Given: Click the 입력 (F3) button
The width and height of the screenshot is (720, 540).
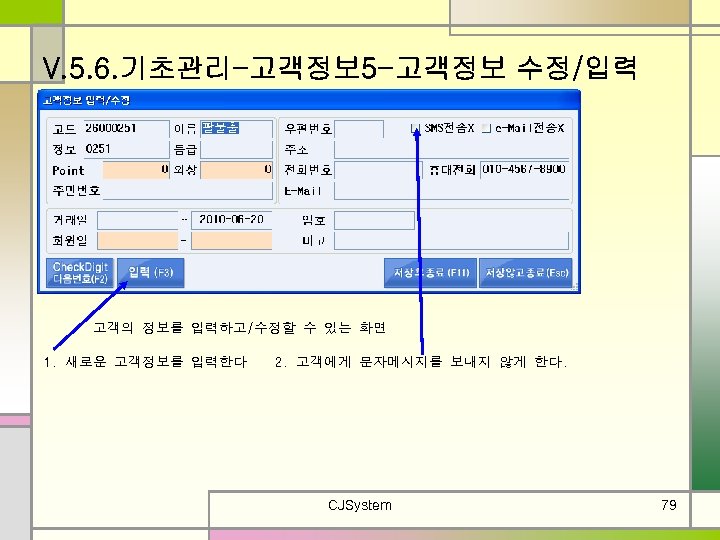Looking at the screenshot, I should (151, 273).
